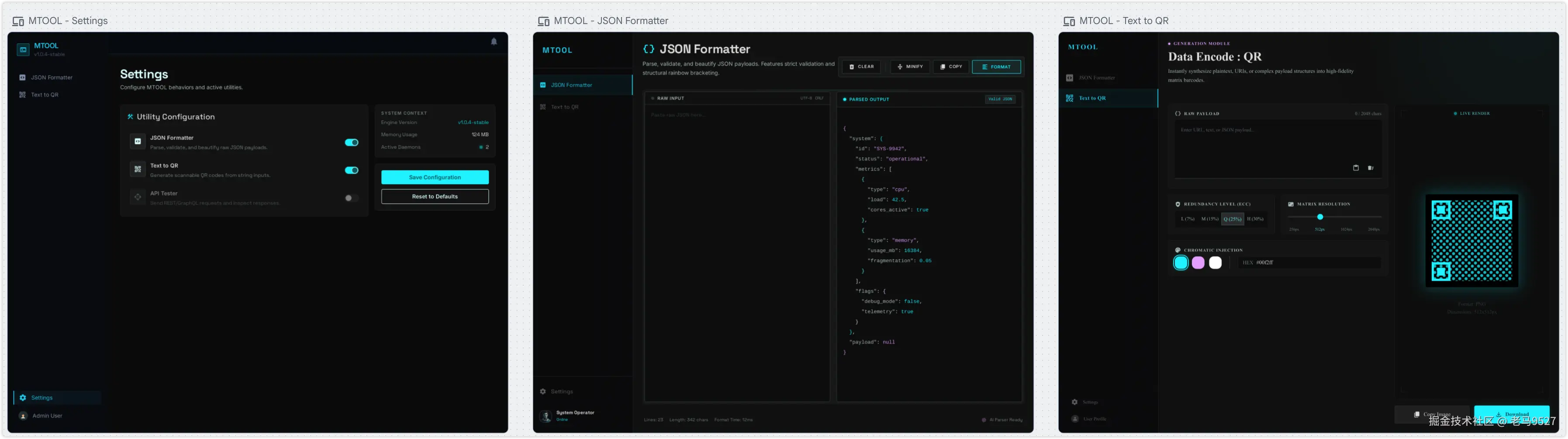Click the HEX color input field

[1310, 263]
